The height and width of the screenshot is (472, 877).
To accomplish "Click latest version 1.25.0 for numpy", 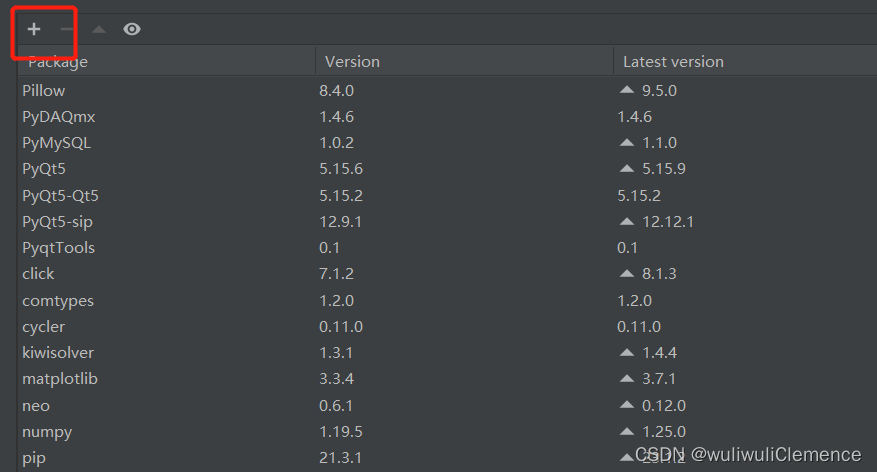I will [x=664, y=432].
